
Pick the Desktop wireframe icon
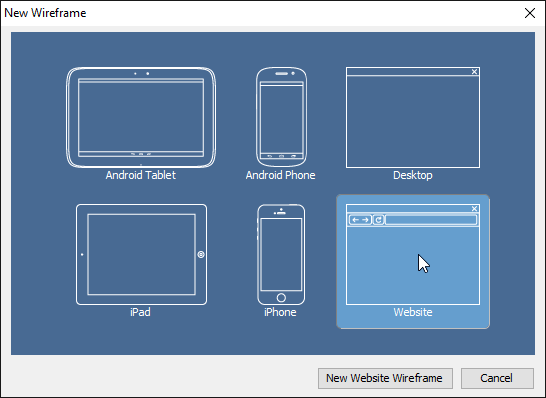coord(413,118)
